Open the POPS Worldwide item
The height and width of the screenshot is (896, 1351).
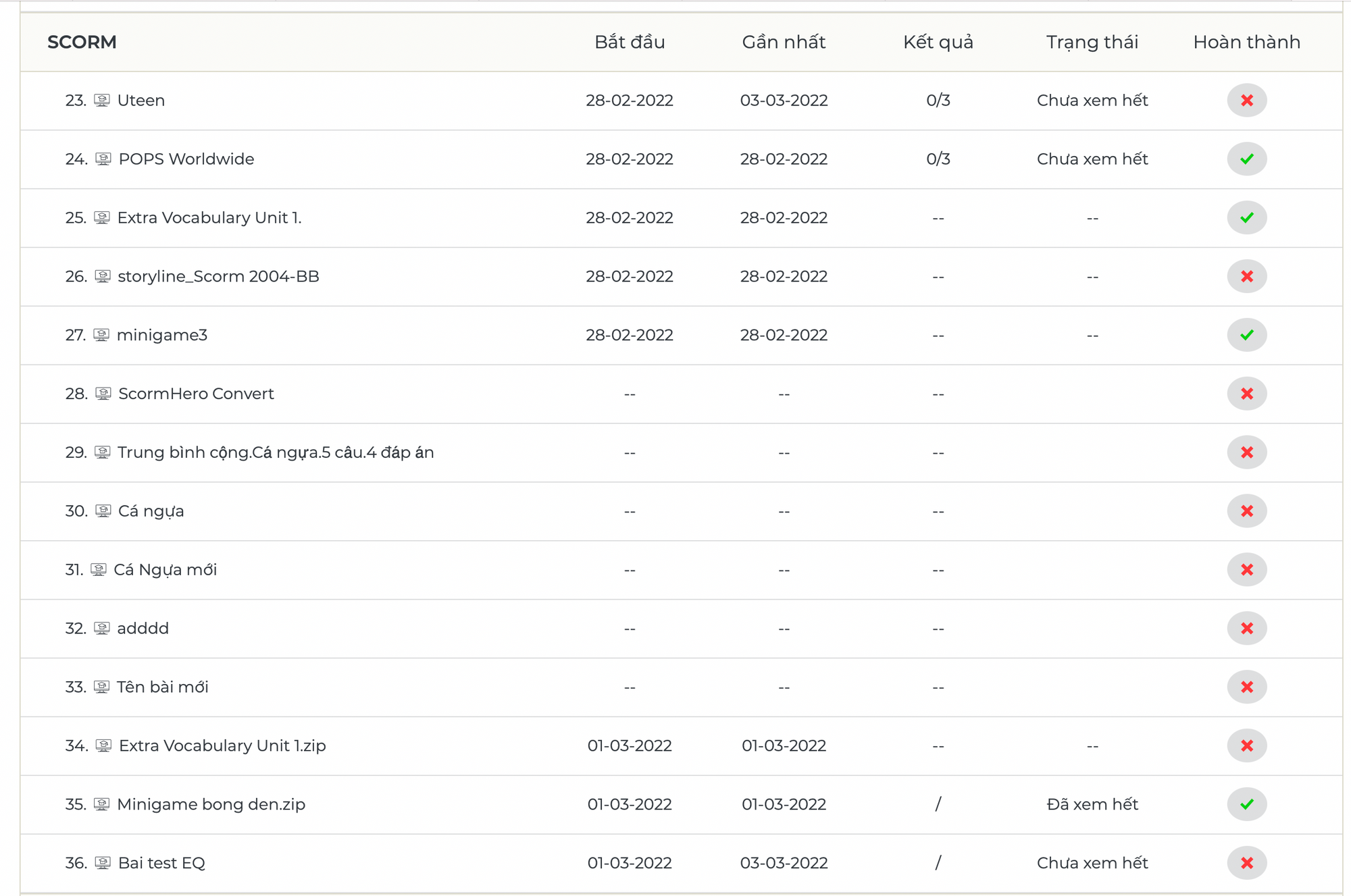click(186, 159)
